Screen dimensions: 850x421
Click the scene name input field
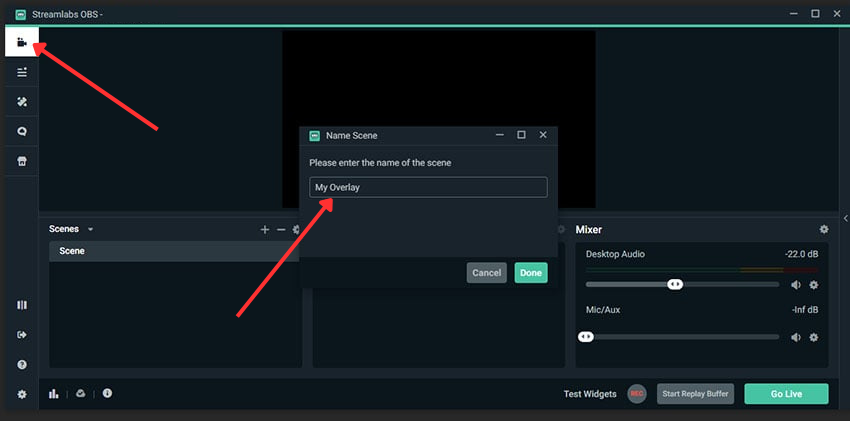click(x=428, y=187)
